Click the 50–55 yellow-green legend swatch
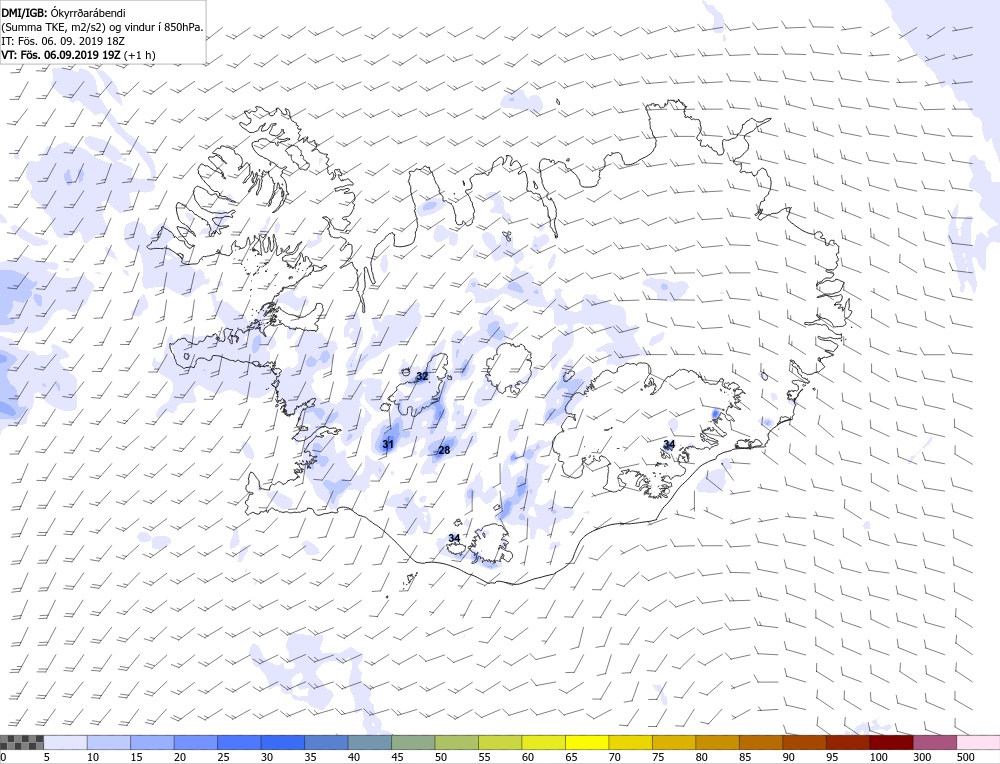The image size is (1000, 764). coord(457,742)
